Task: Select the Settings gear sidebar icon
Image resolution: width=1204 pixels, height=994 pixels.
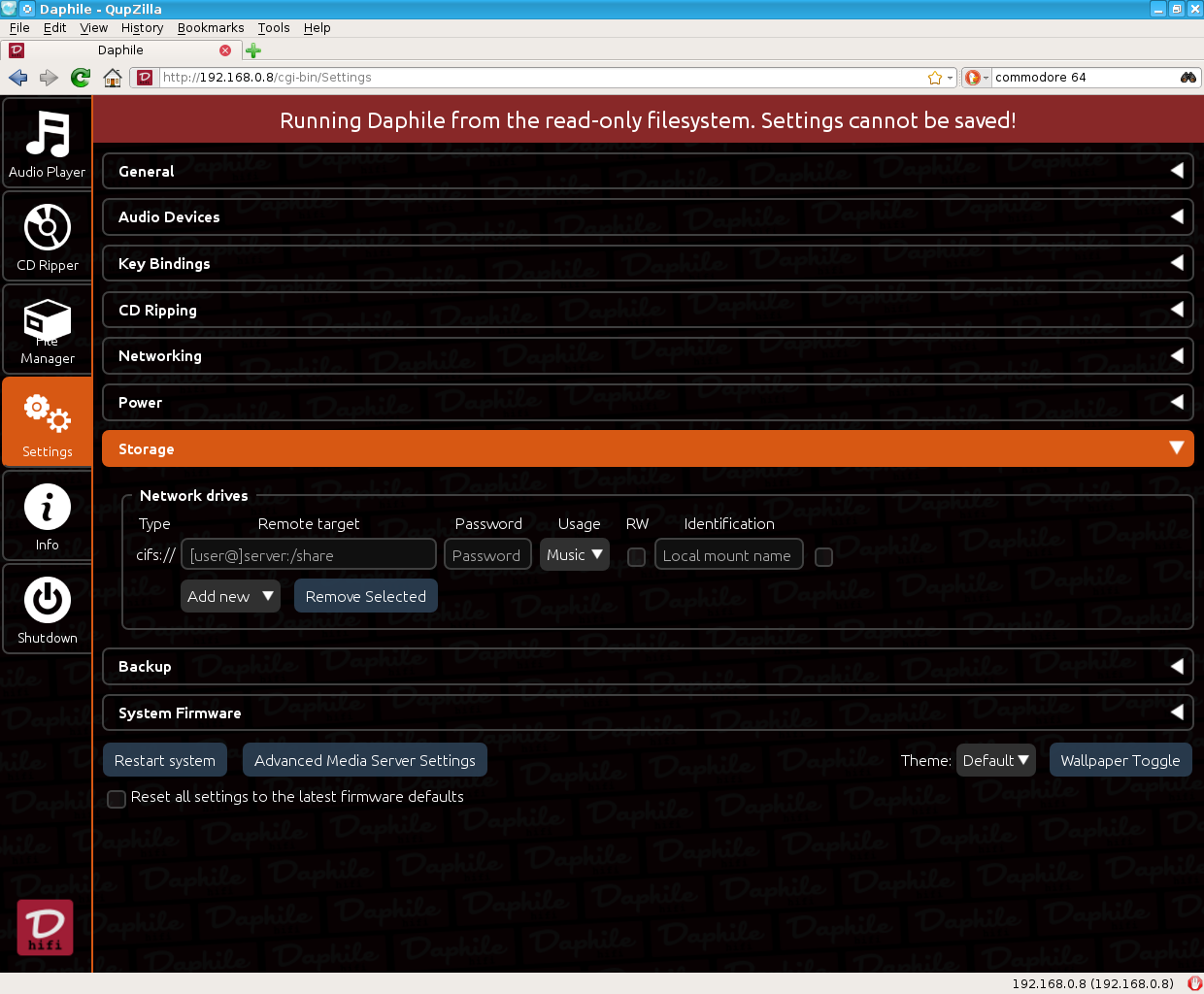Action: (47, 422)
